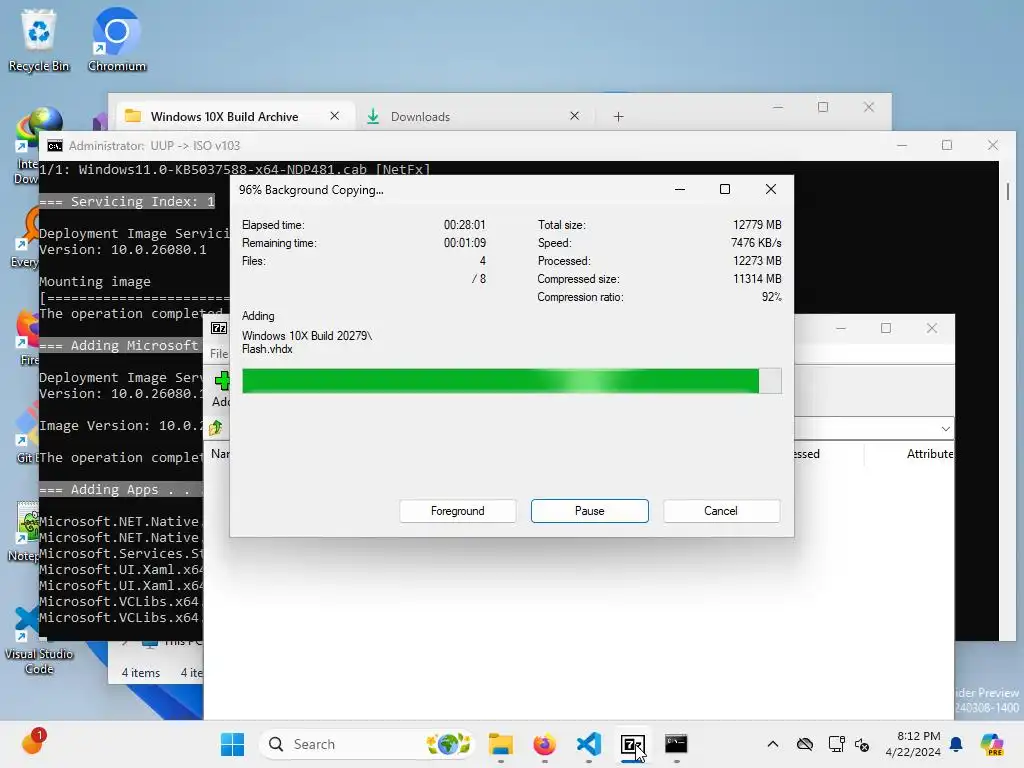Image resolution: width=1024 pixels, height=768 pixels.
Task: Switch to the Downloads tab
Action: click(420, 116)
